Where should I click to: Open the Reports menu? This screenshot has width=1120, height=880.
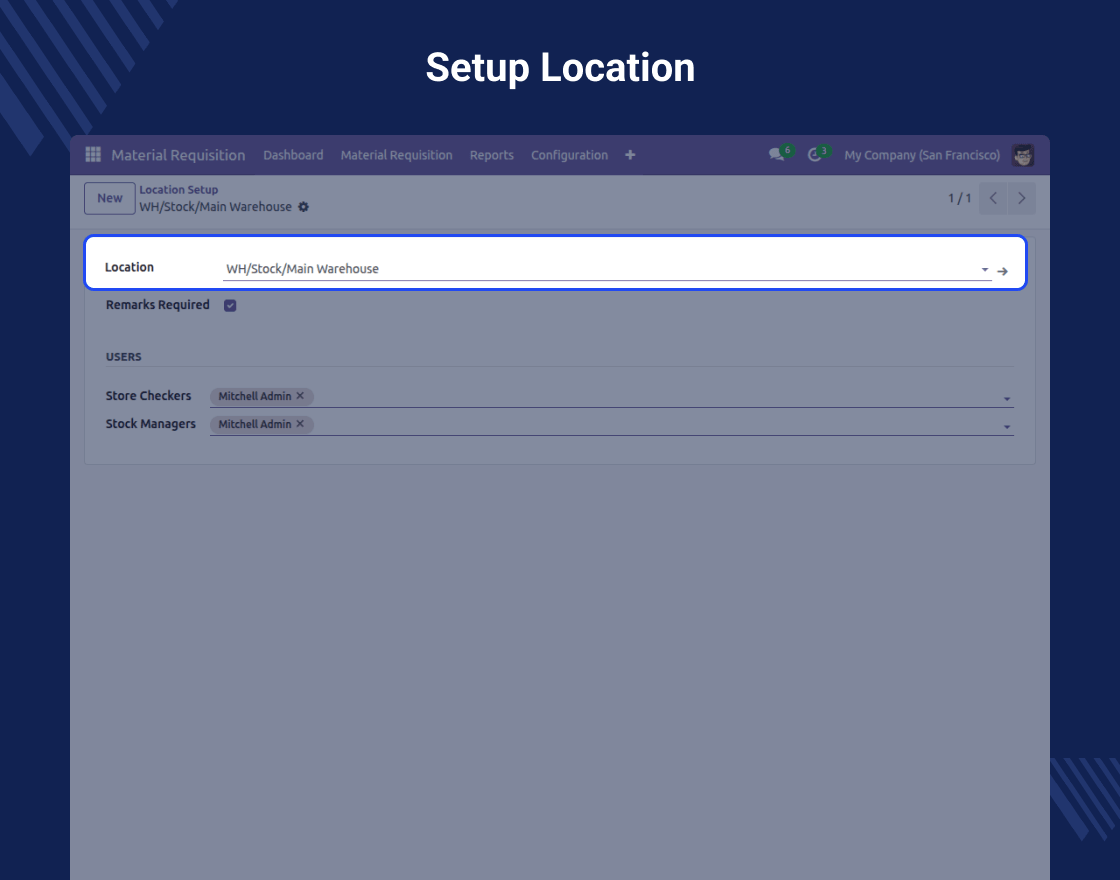(x=491, y=155)
